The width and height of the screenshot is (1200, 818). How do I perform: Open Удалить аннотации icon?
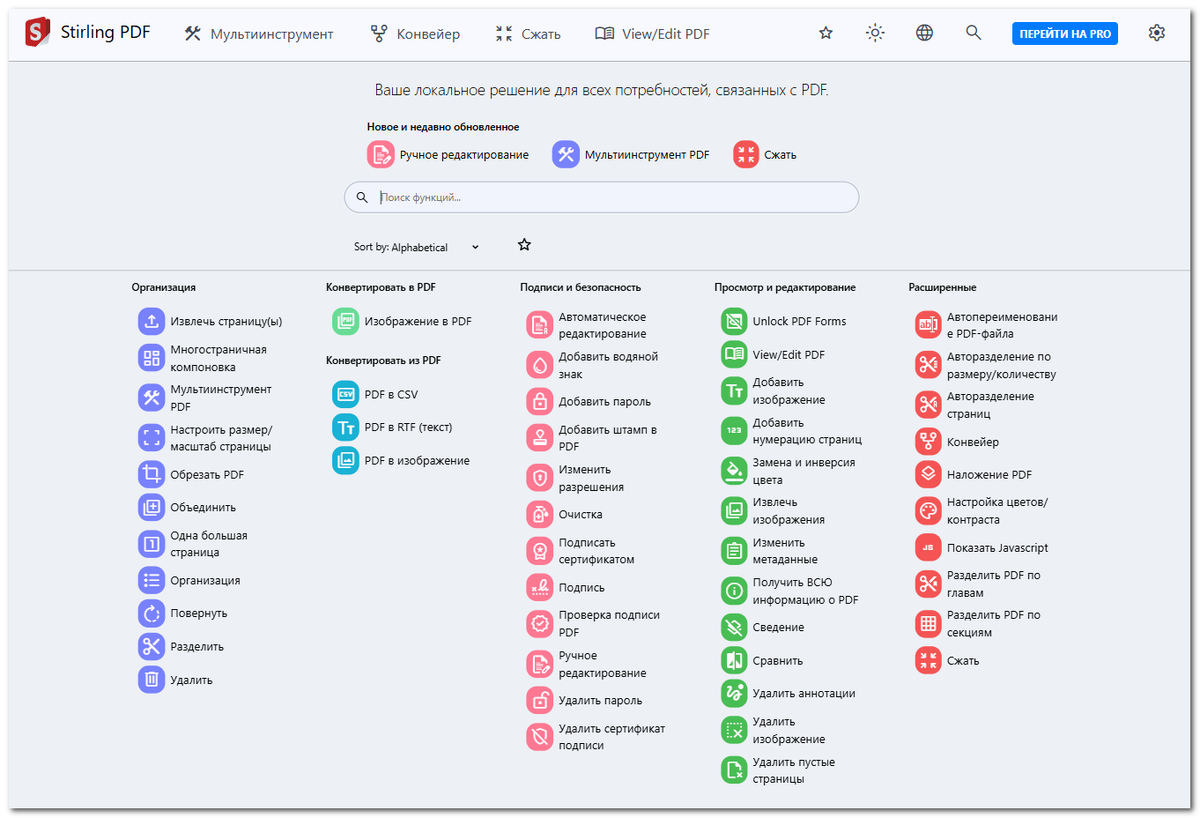point(734,693)
